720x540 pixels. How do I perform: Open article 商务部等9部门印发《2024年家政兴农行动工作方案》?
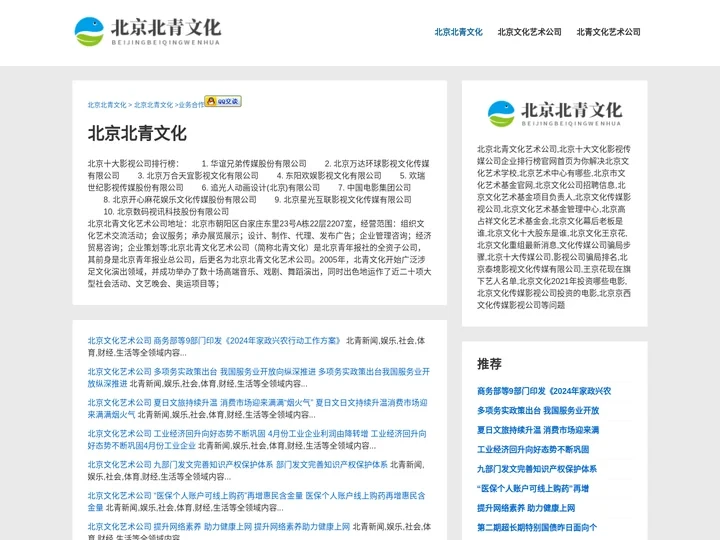248,341
